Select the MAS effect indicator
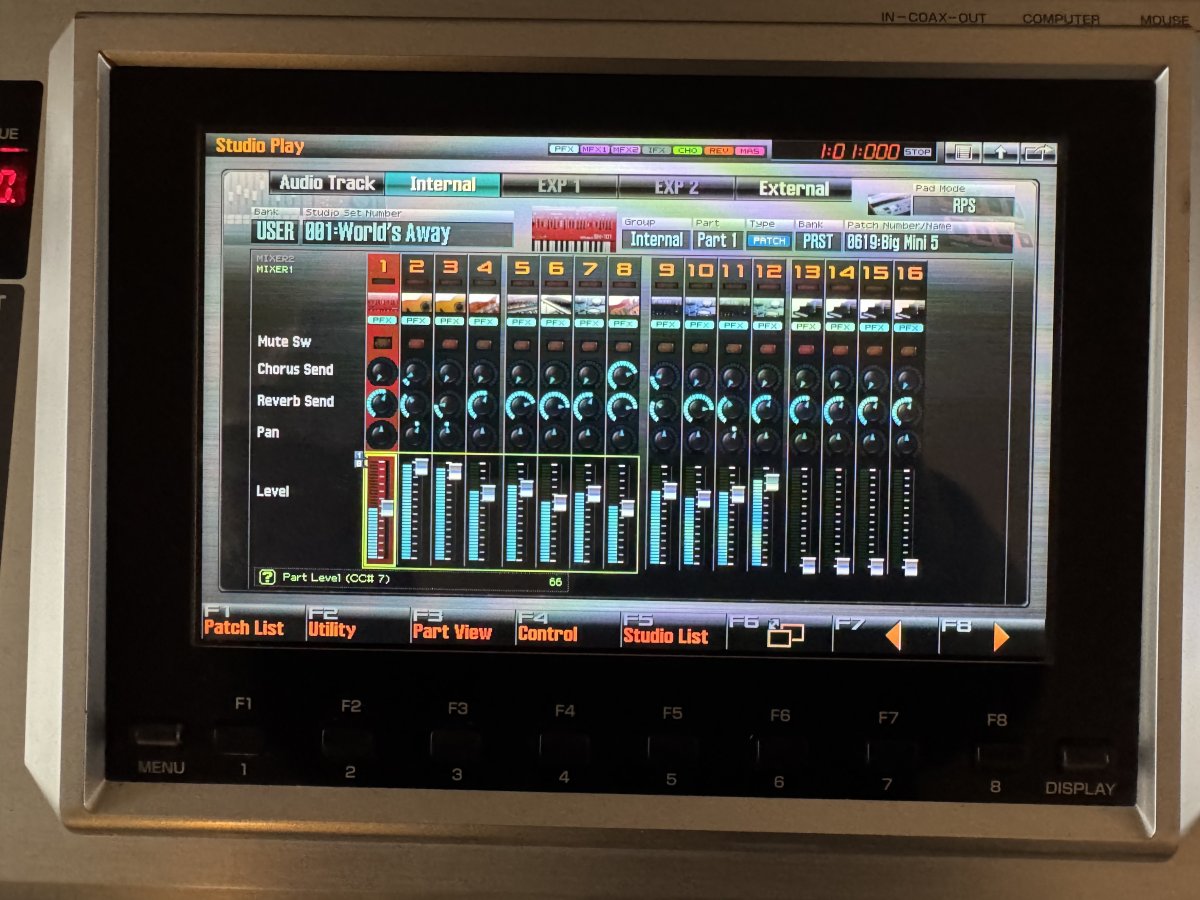 (749, 150)
